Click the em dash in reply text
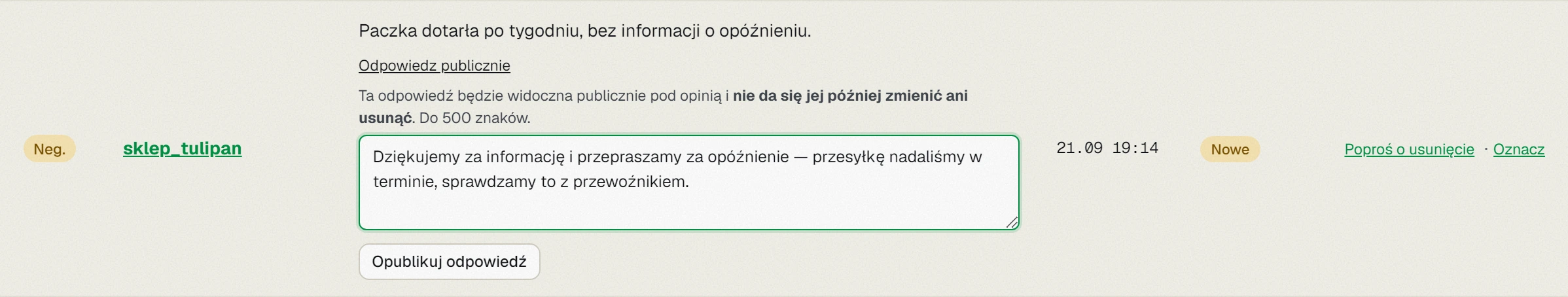 [800, 157]
